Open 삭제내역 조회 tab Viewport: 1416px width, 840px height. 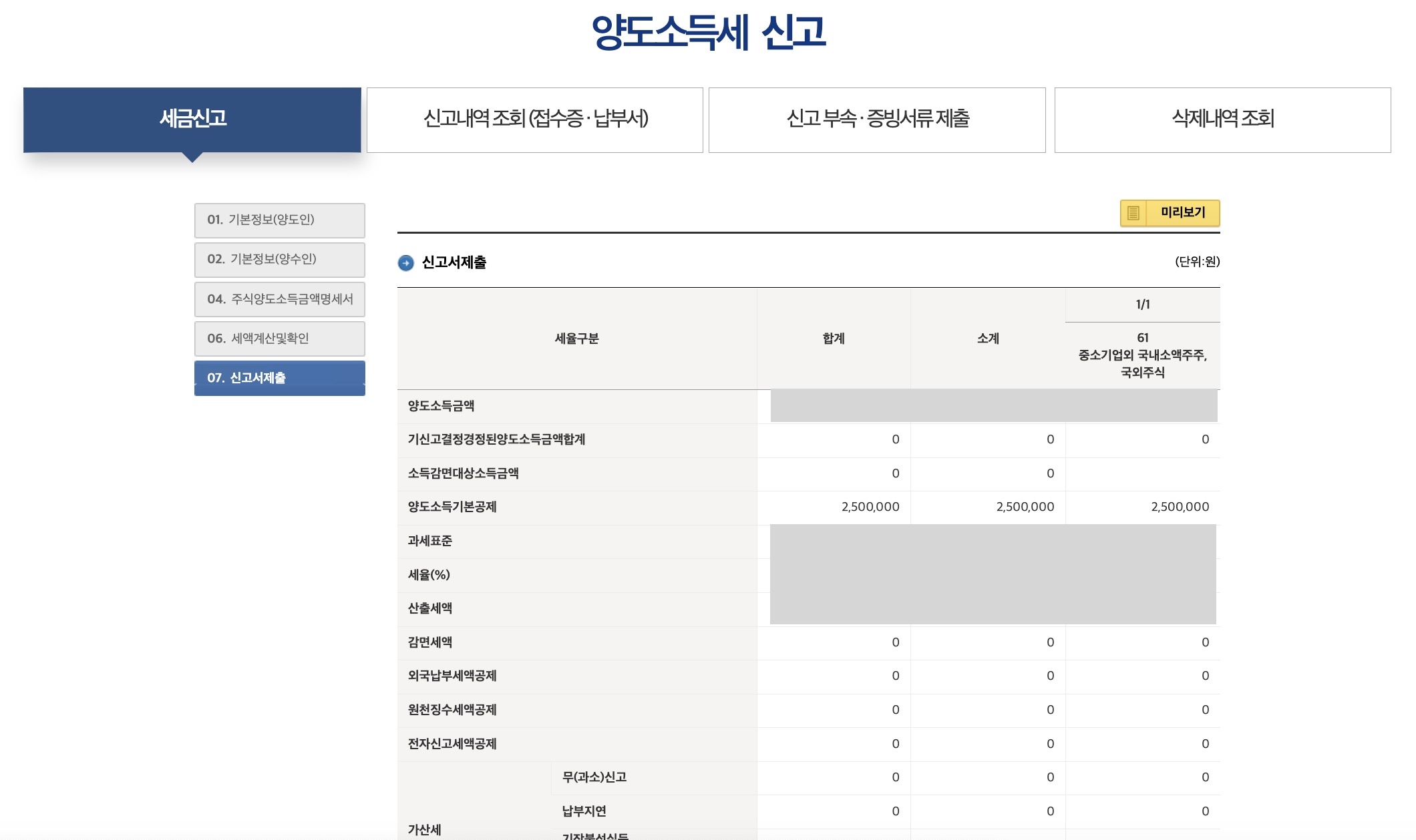1222,120
